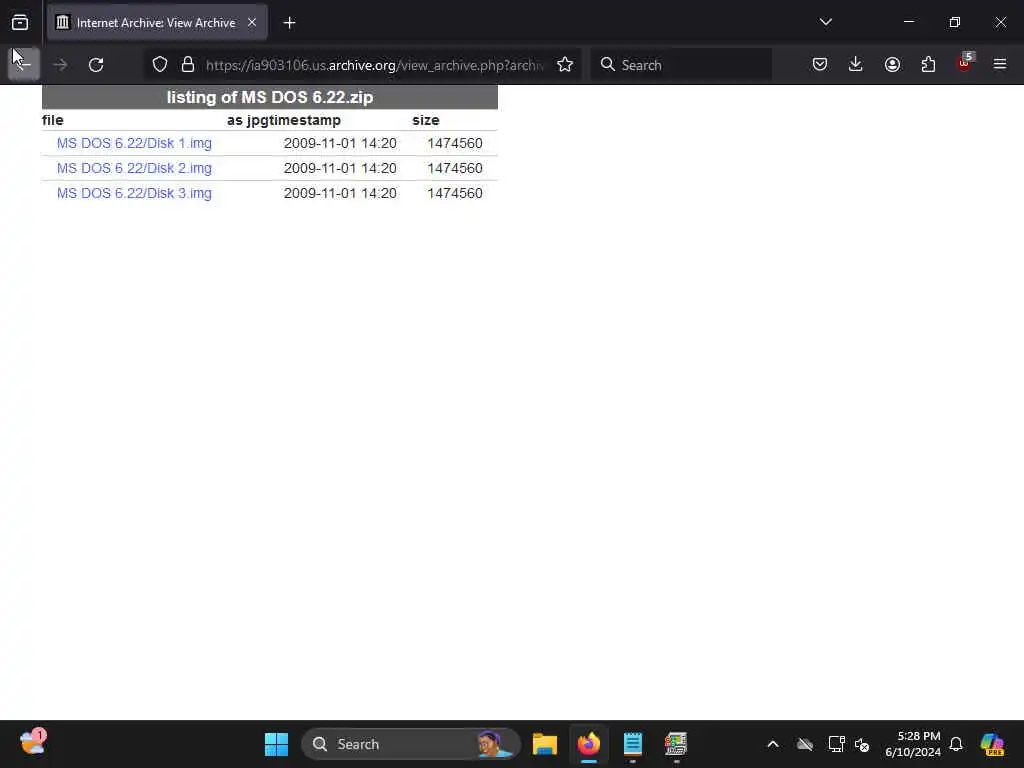The width and height of the screenshot is (1024, 768).
Task: Select Disk 3 size value 1474560
Action: 455,193
